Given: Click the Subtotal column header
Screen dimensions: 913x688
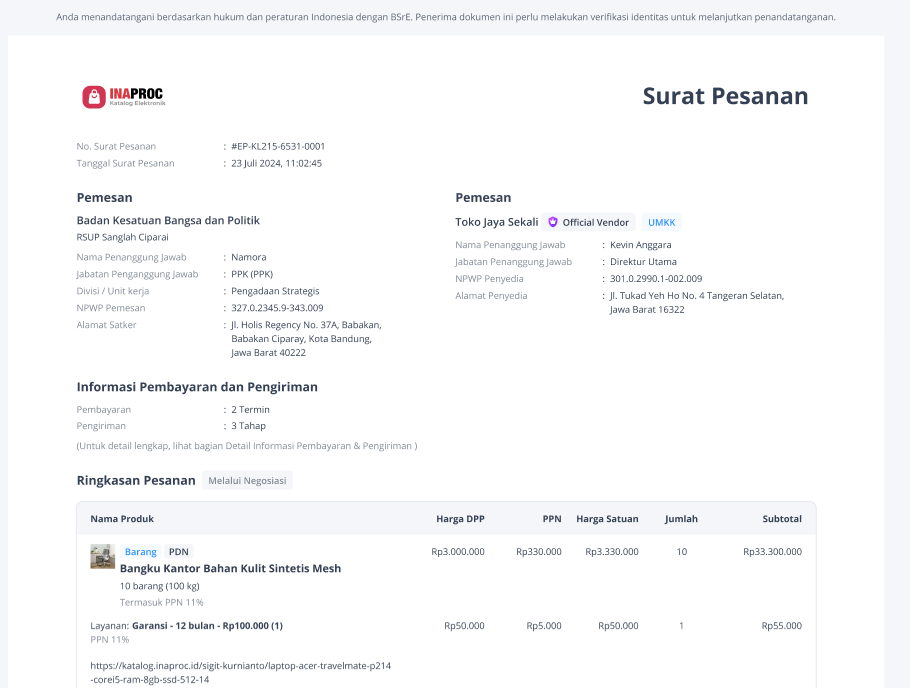Looking at the screenshot, I should tap(782, 519).
